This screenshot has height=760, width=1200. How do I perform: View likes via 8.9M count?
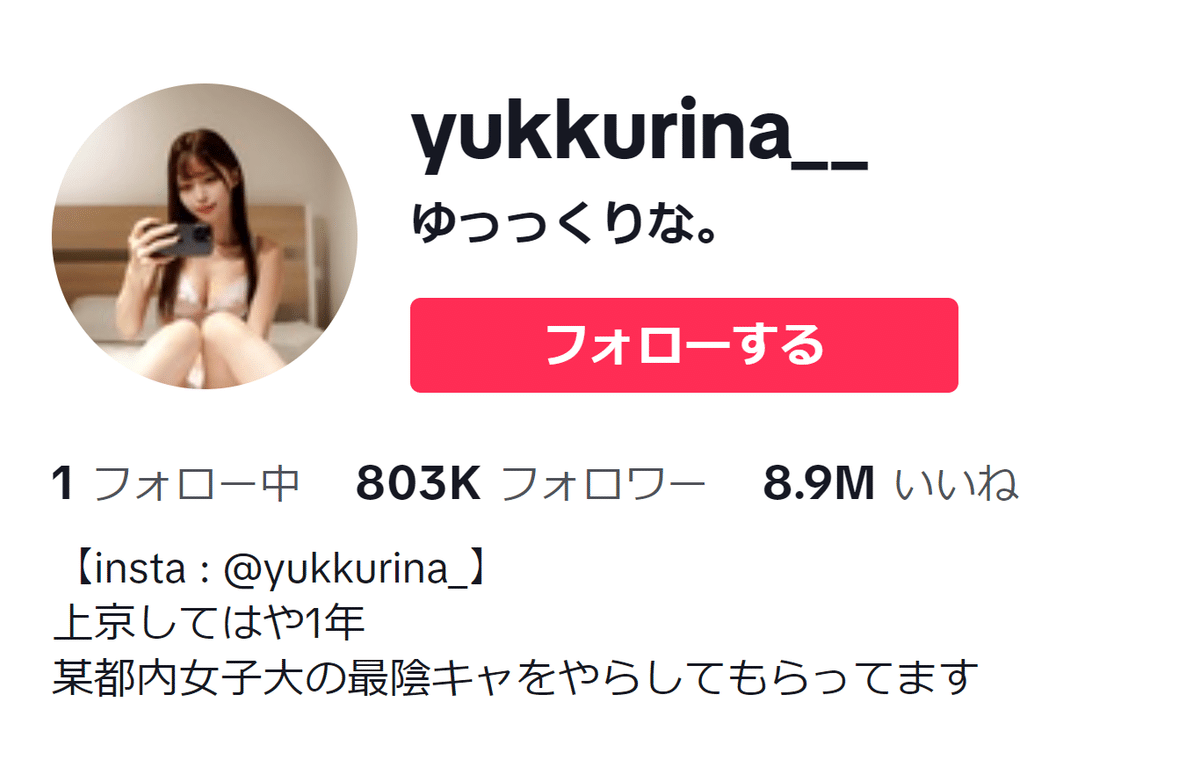(819, 484)
